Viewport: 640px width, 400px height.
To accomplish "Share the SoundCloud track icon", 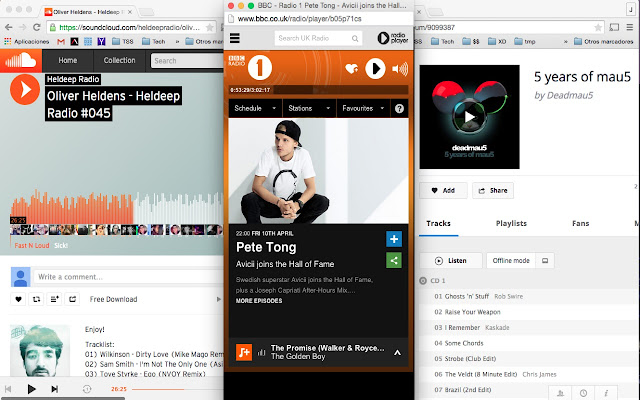I will tap(72, 299).
